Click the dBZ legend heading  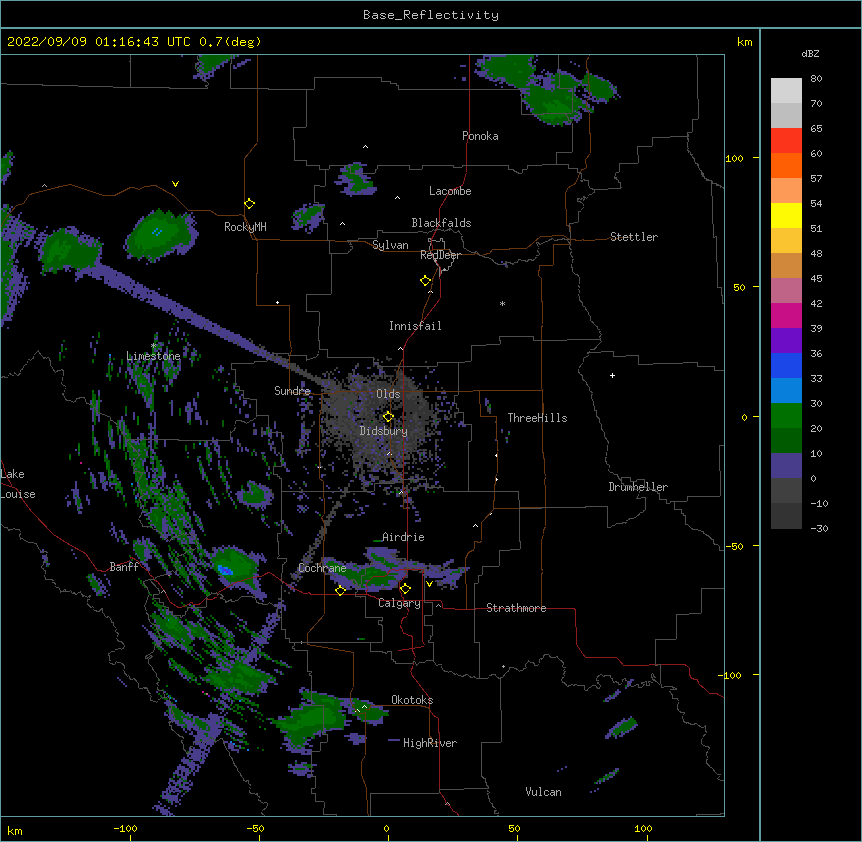(x=810, y=53)
